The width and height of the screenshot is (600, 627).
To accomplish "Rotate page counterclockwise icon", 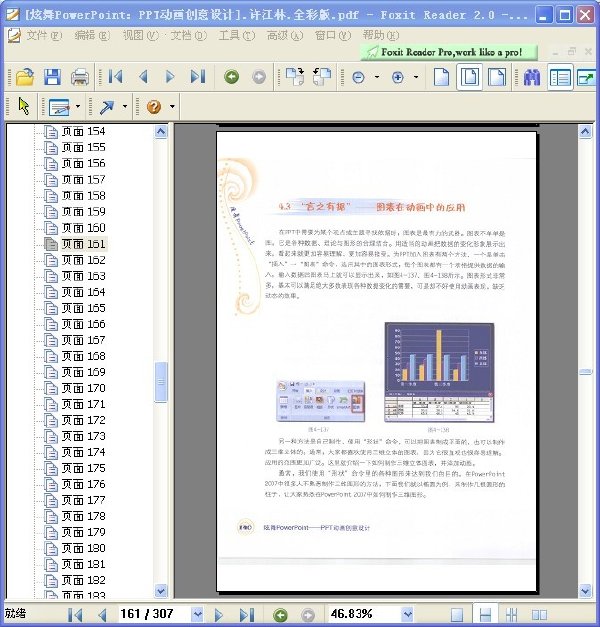I will pyautogui.click(x=322, y=76).
